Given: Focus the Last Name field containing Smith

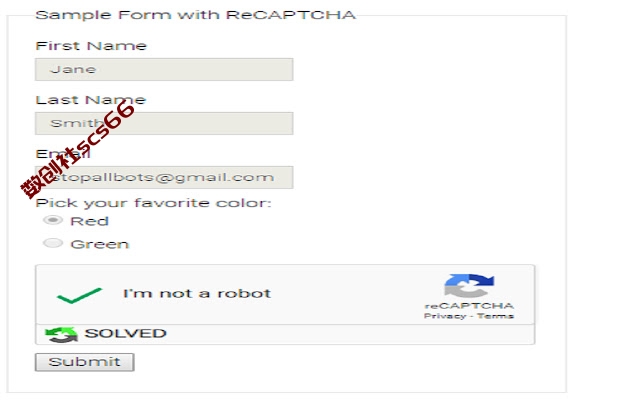Looking at the screenshot, I should [x=164, y=123].
